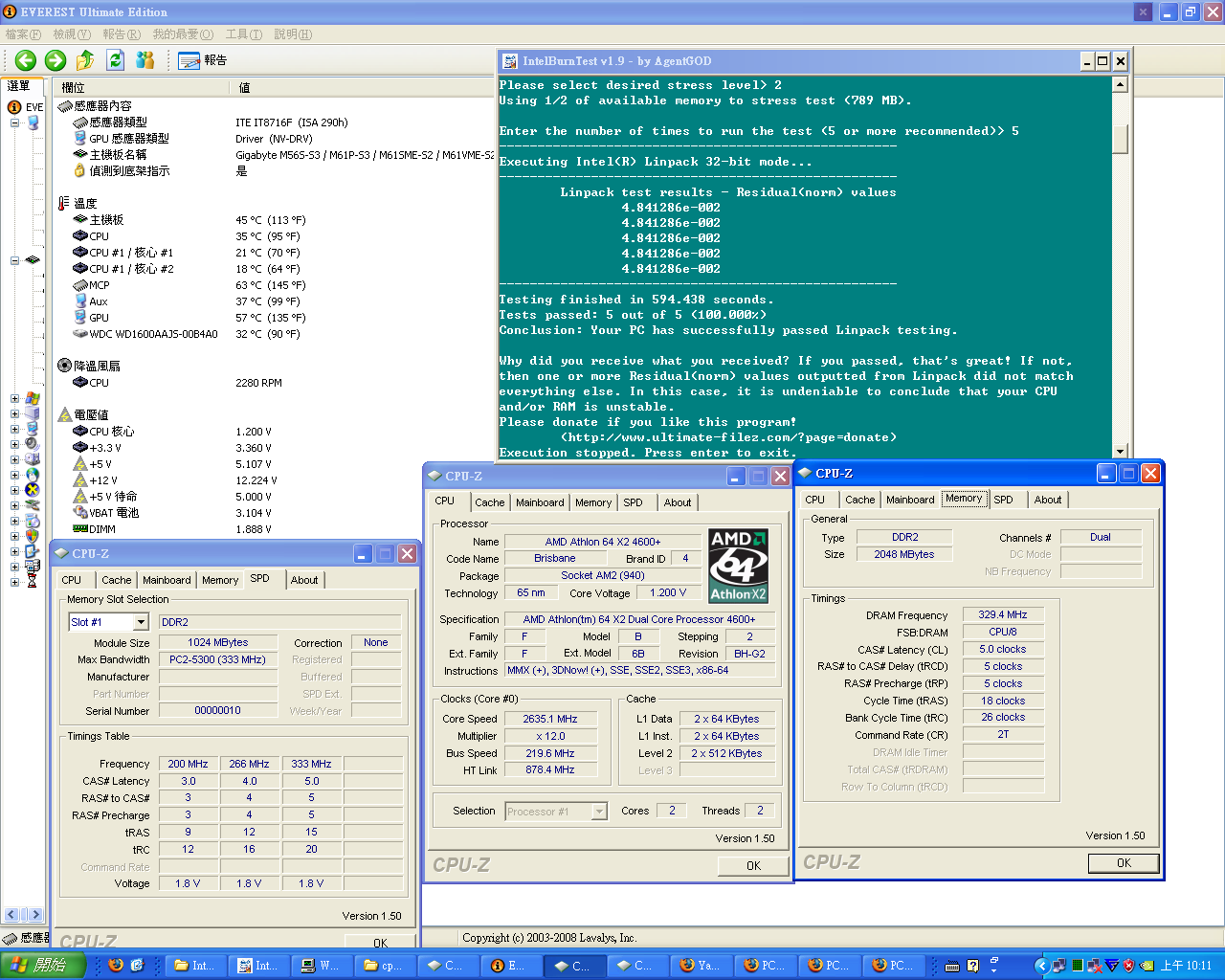Switch to About tab in CPU-Z SPD window

304,580
